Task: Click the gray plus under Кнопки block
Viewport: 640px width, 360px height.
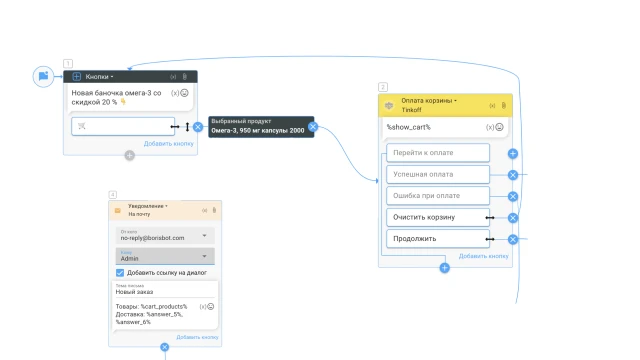Action: point(129,156)
